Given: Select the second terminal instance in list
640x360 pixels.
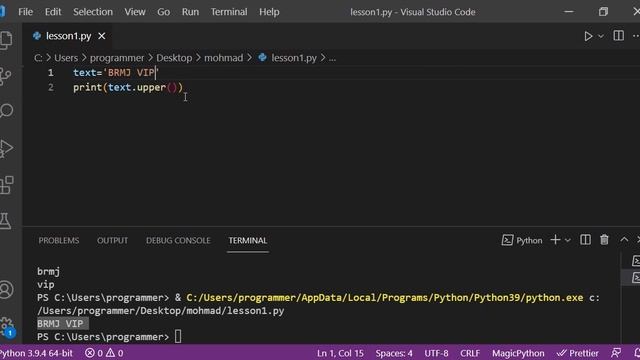Looking at the screenshot, I should [x=635, y=278].
